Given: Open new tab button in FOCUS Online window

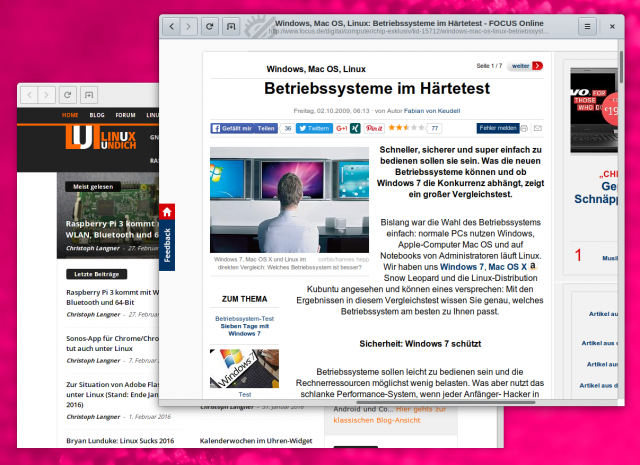Looking at the screenshot, I should (231, 27).
